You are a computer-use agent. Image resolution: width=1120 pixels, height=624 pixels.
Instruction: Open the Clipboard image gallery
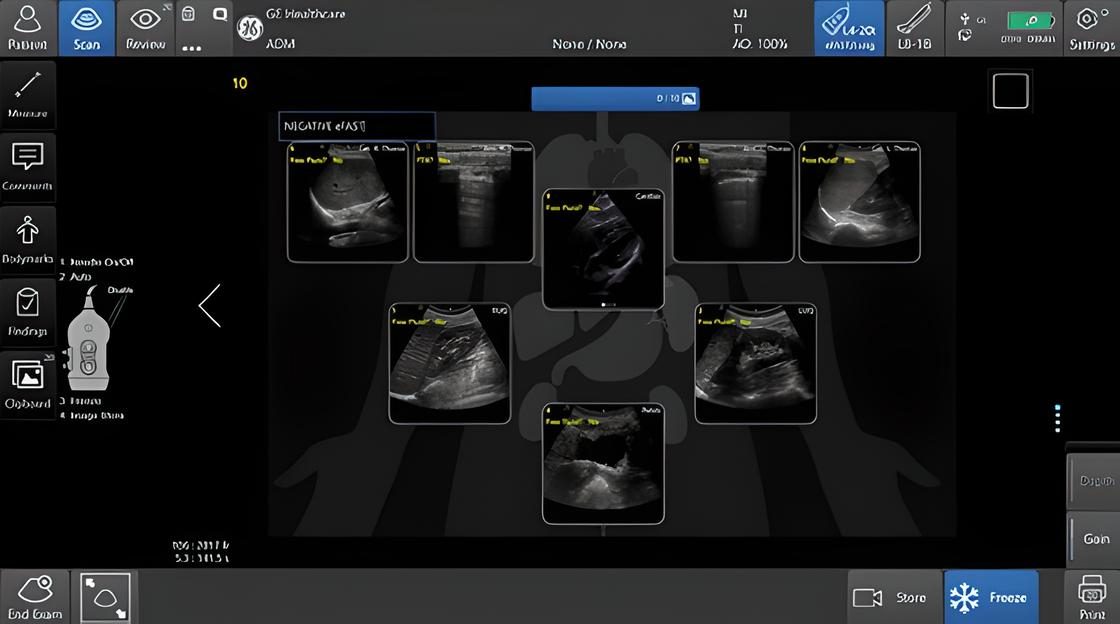28,384
